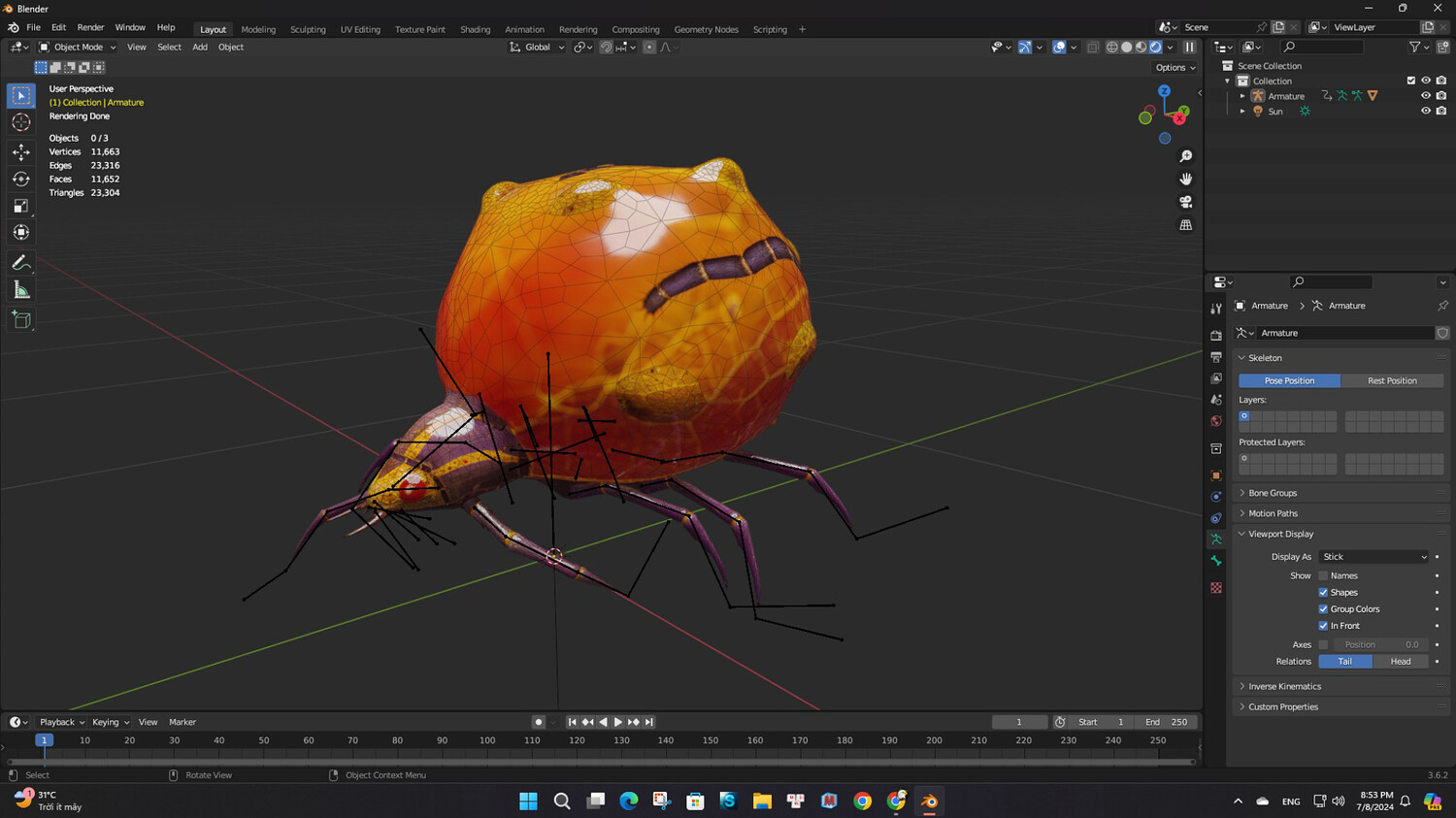Select the Measure tool

(x=21, y=290)
